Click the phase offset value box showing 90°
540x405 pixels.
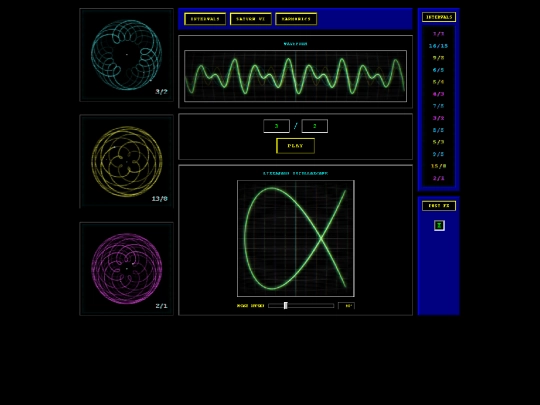click(x=346, y=305)
